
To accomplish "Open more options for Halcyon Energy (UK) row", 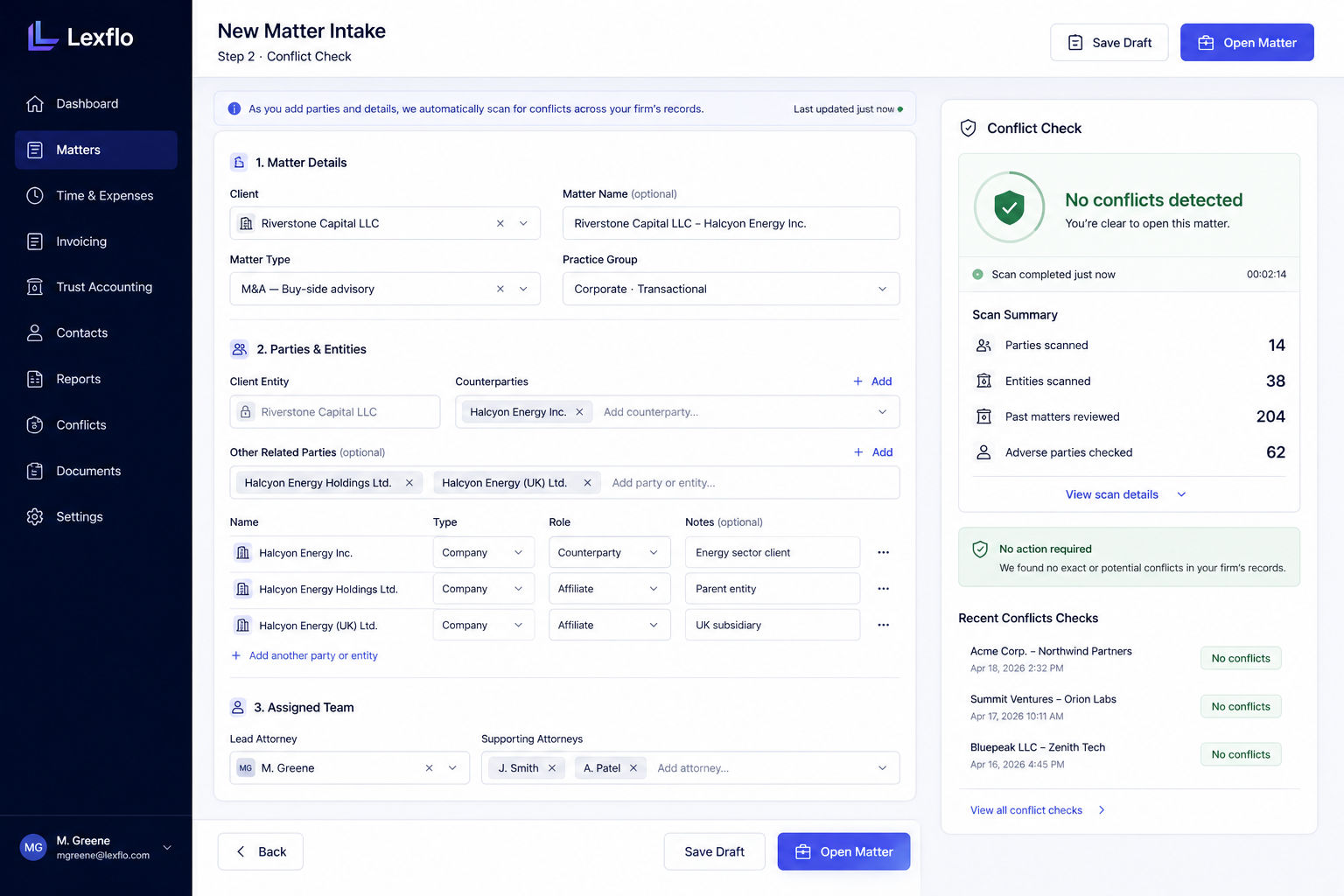I will click(883, 625).
